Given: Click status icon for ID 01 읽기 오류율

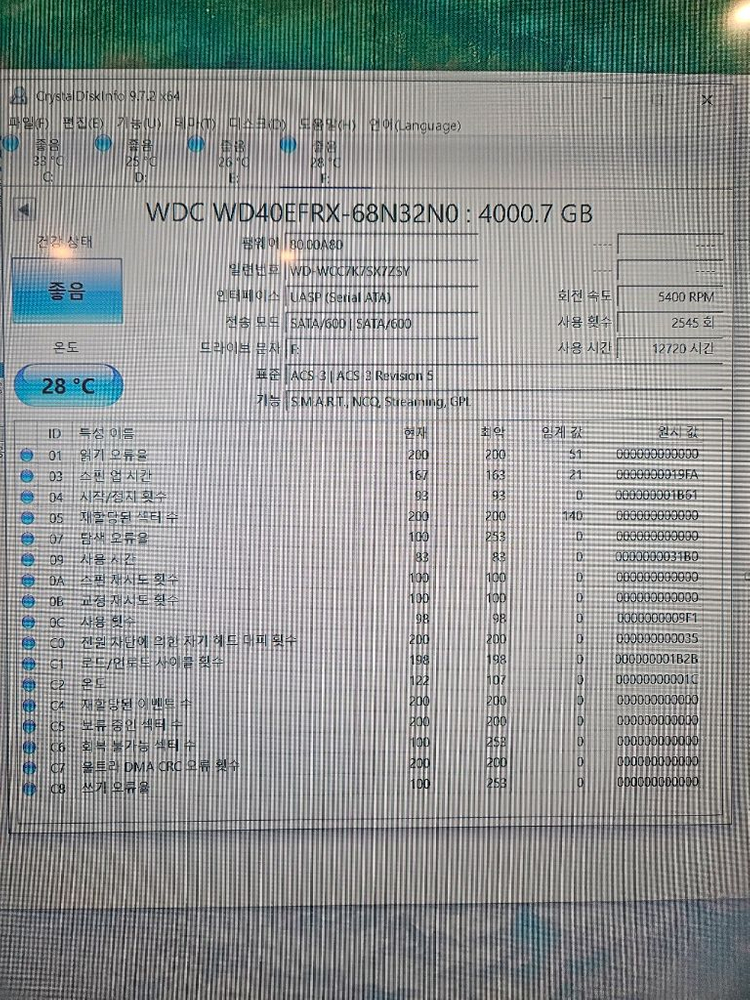Looking at the screenshot, I should 26,455.
